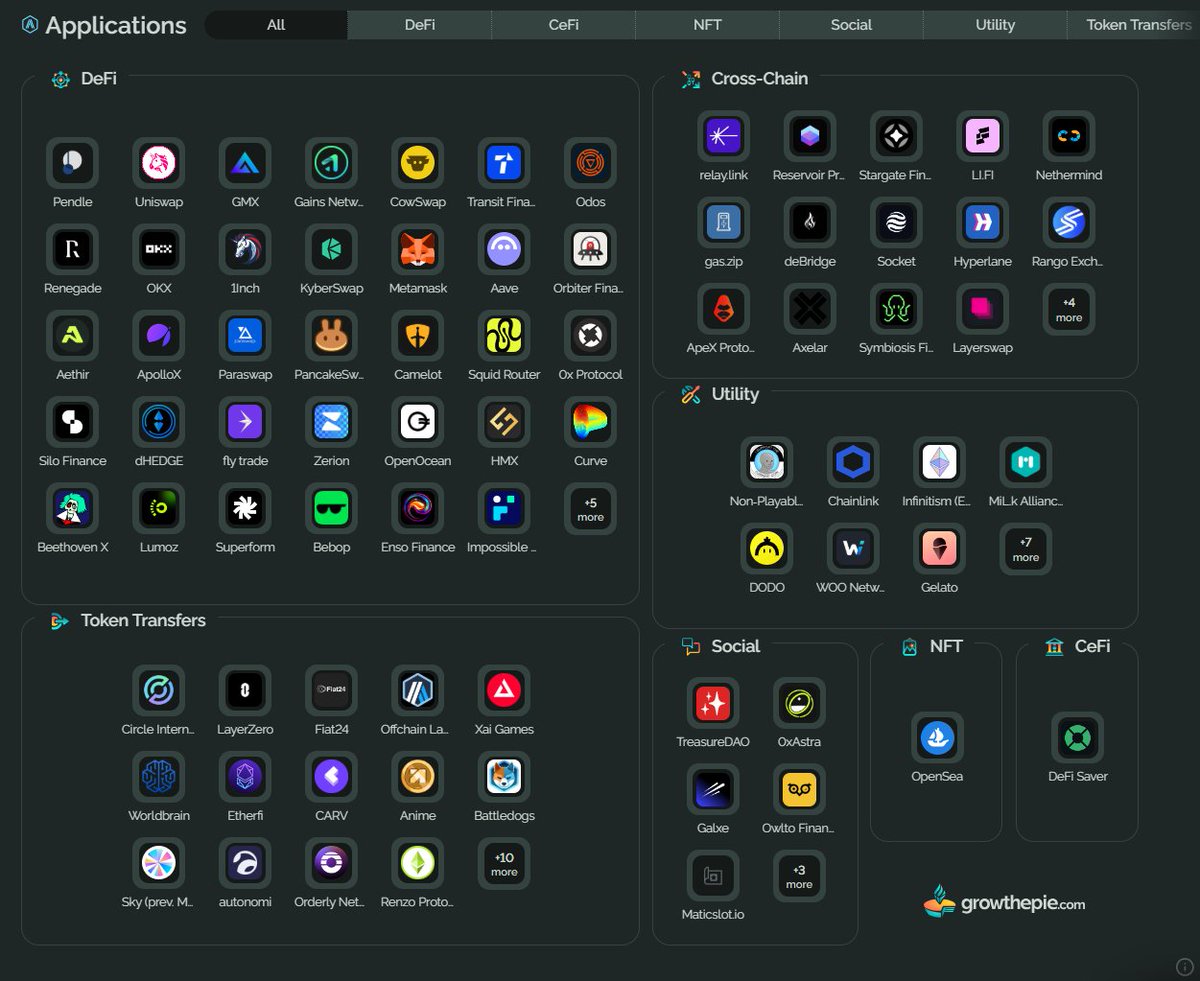The image size is (1200, 981).
Task: Select the Xai Games icon
Action: coord(504,690)
